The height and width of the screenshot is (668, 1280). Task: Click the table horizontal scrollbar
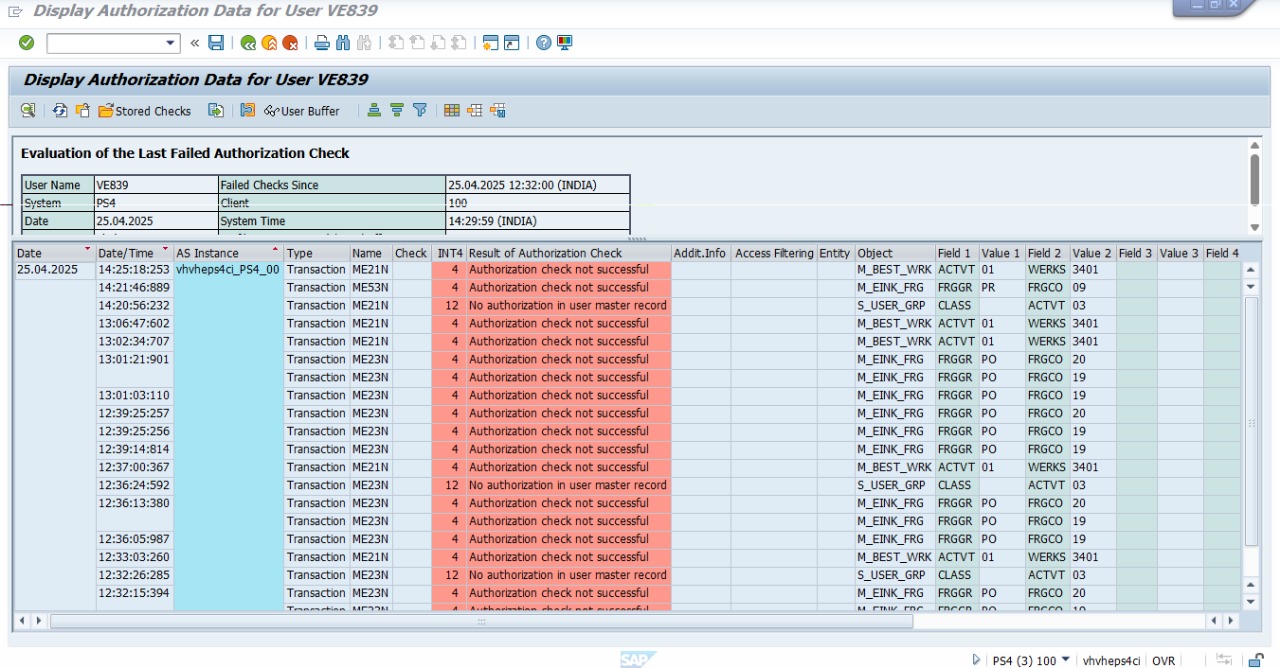coord(480,621)
